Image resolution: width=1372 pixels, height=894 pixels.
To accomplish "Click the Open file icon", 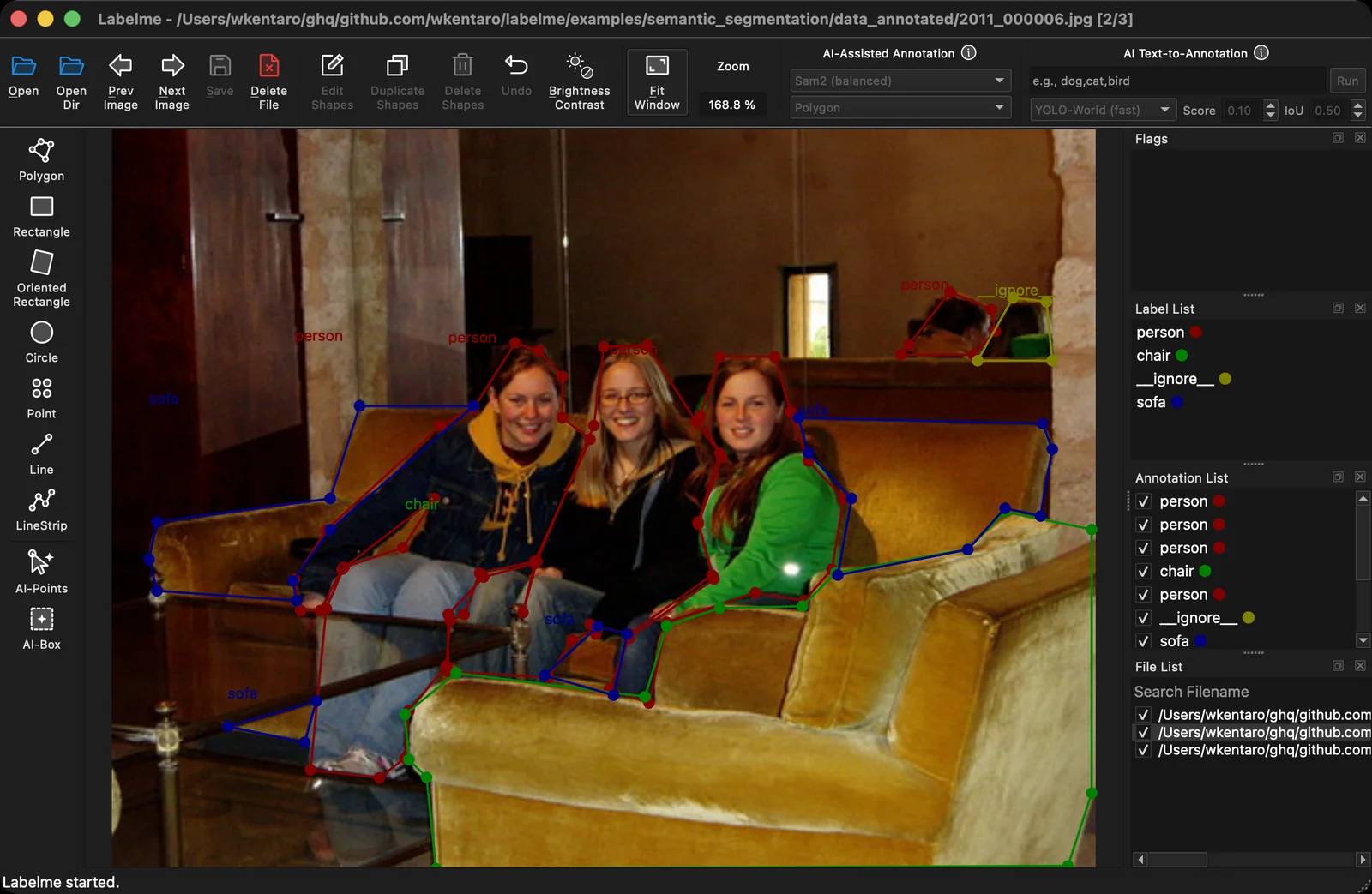I will coord(23,66).
